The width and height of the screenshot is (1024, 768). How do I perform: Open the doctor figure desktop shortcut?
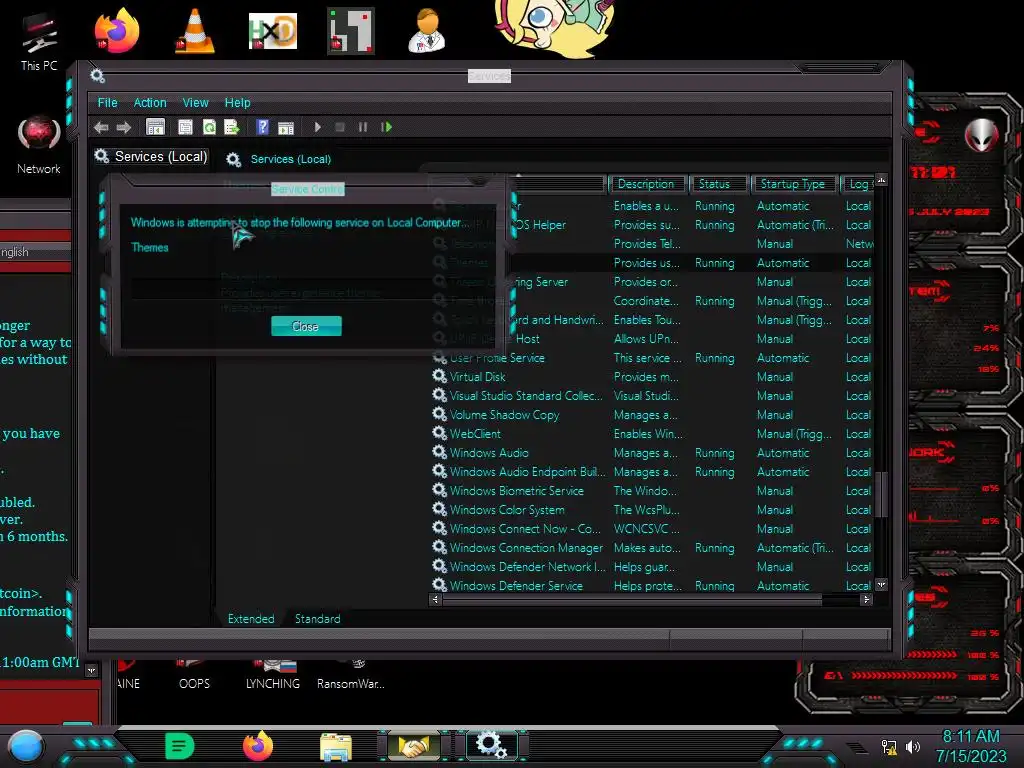coord(427,30)
